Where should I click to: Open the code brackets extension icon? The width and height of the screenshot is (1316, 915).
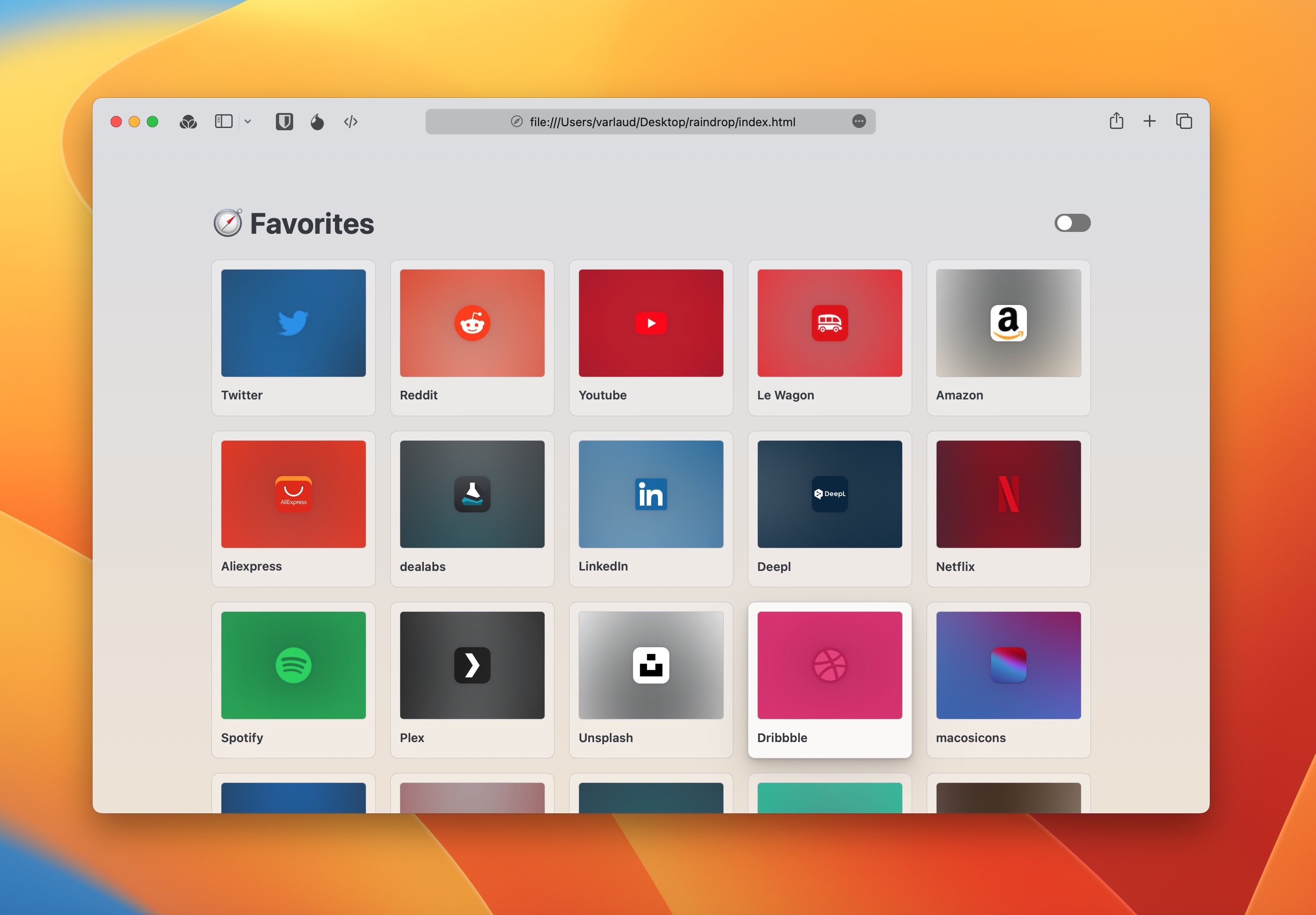click(x=351, y=122)
